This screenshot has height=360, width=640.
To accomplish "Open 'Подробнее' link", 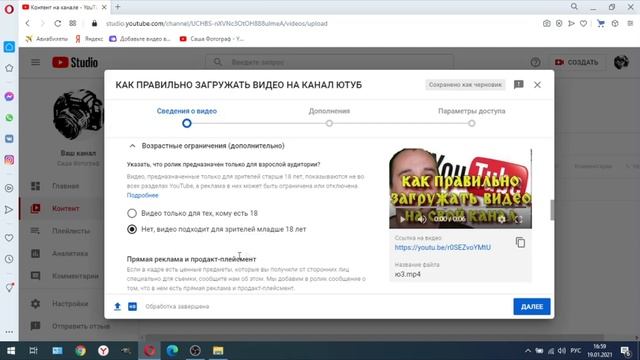I will [142, 195].
